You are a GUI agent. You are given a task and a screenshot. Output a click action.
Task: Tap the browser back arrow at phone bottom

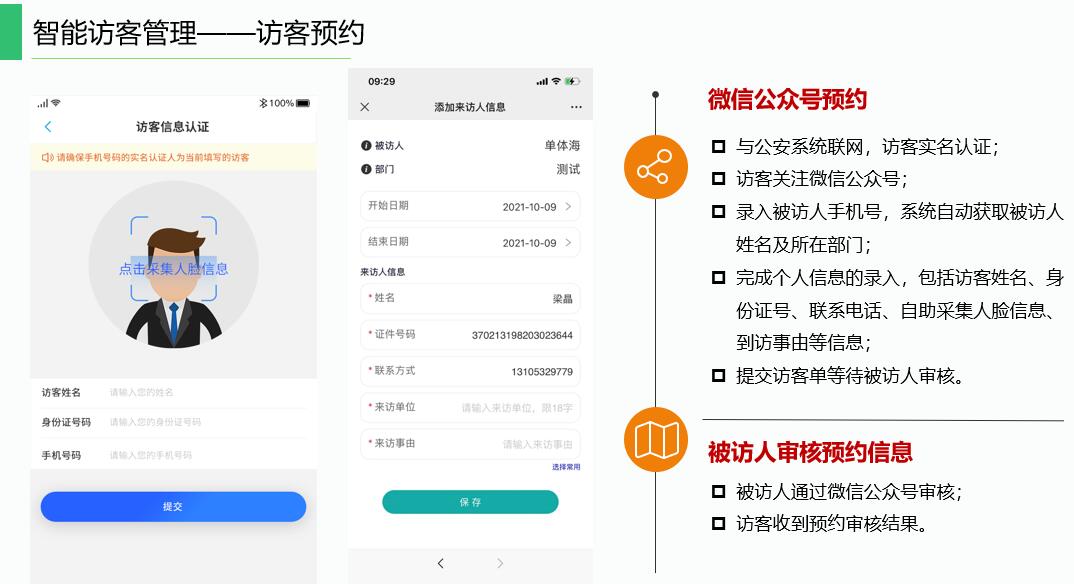tap(440, 564)
